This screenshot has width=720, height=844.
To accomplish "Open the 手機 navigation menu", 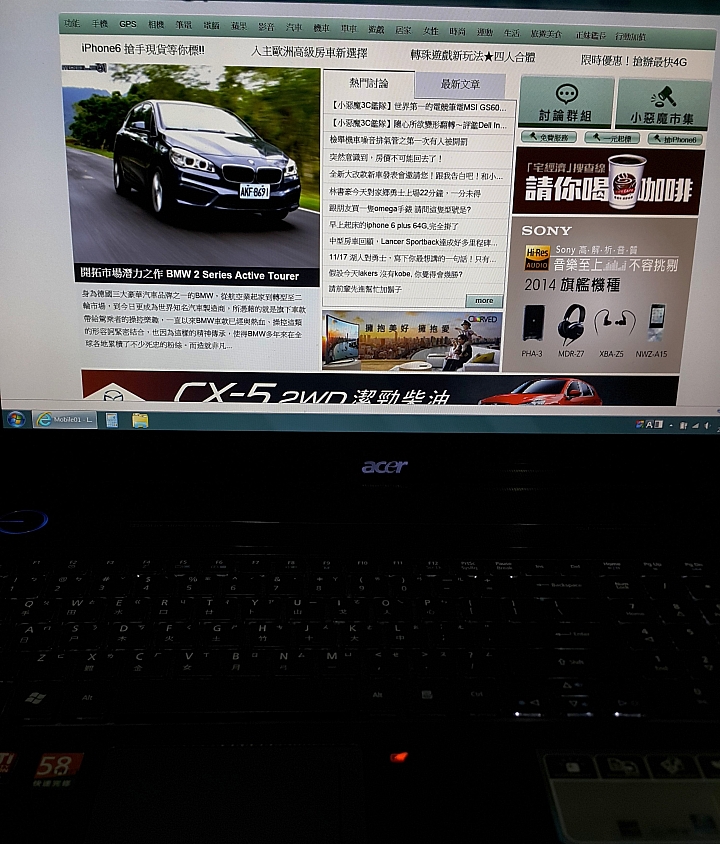I will [100, 24].
